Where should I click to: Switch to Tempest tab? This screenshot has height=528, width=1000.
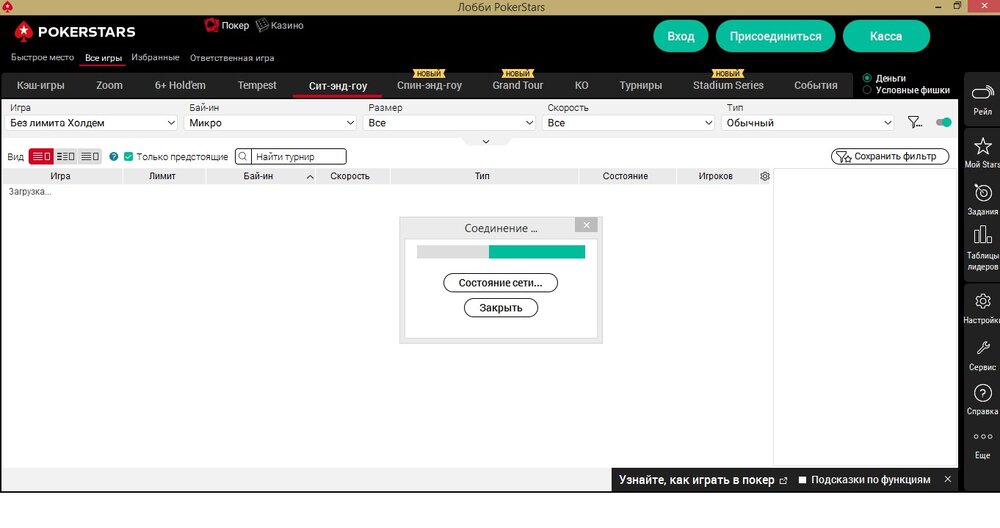click(x=257, y=85)
